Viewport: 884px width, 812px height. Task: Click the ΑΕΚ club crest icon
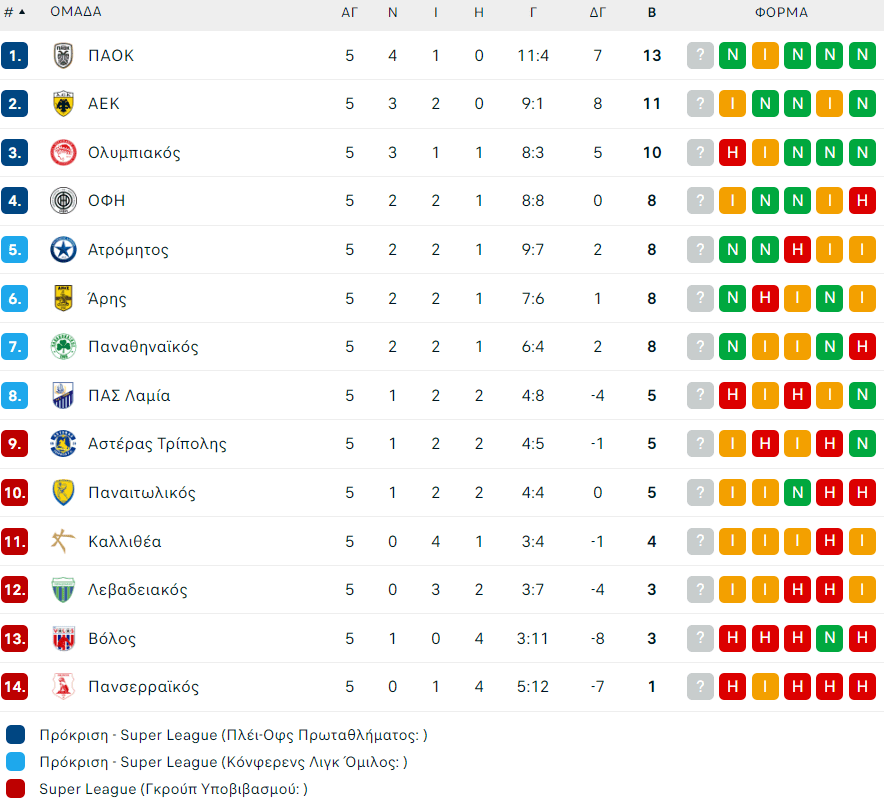[64, 104]
